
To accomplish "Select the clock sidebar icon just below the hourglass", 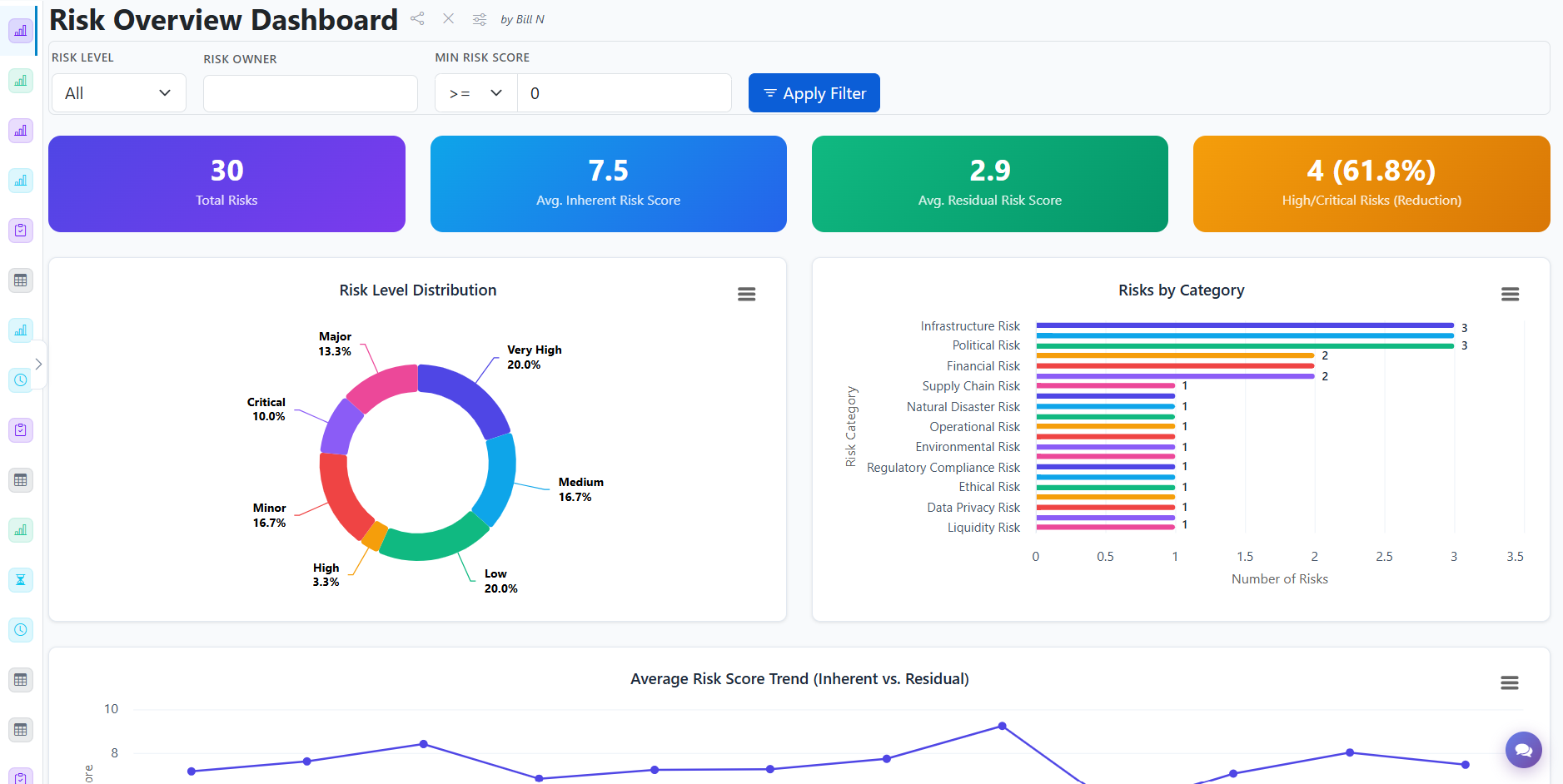I will pos(21,630).
